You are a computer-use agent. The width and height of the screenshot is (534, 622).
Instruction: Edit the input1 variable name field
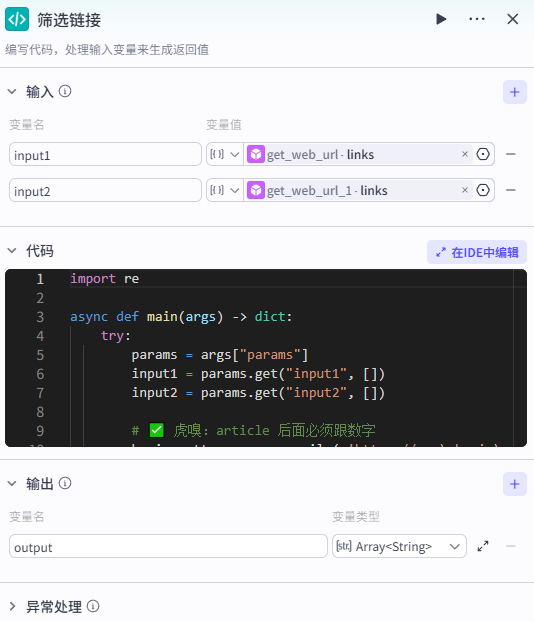click(105, 154)
